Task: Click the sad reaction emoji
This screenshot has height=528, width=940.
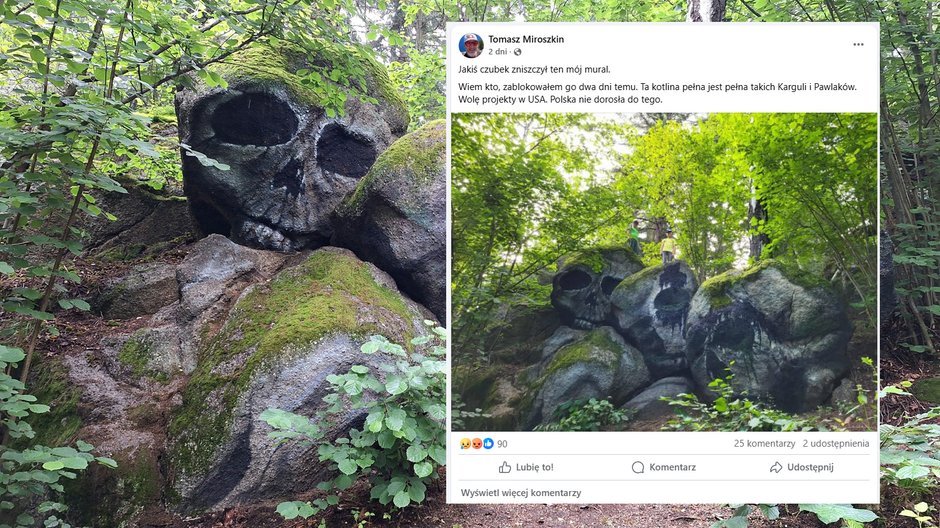Action: click(x=465, y=443)
